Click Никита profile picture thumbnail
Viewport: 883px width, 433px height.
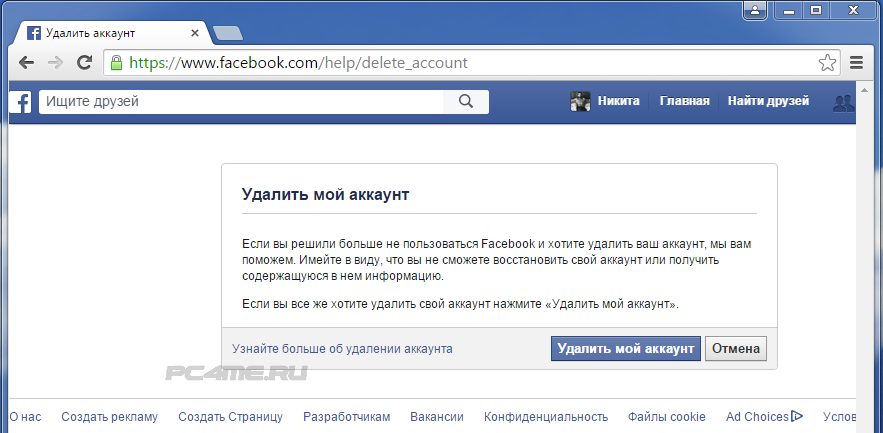pos(580,101)
